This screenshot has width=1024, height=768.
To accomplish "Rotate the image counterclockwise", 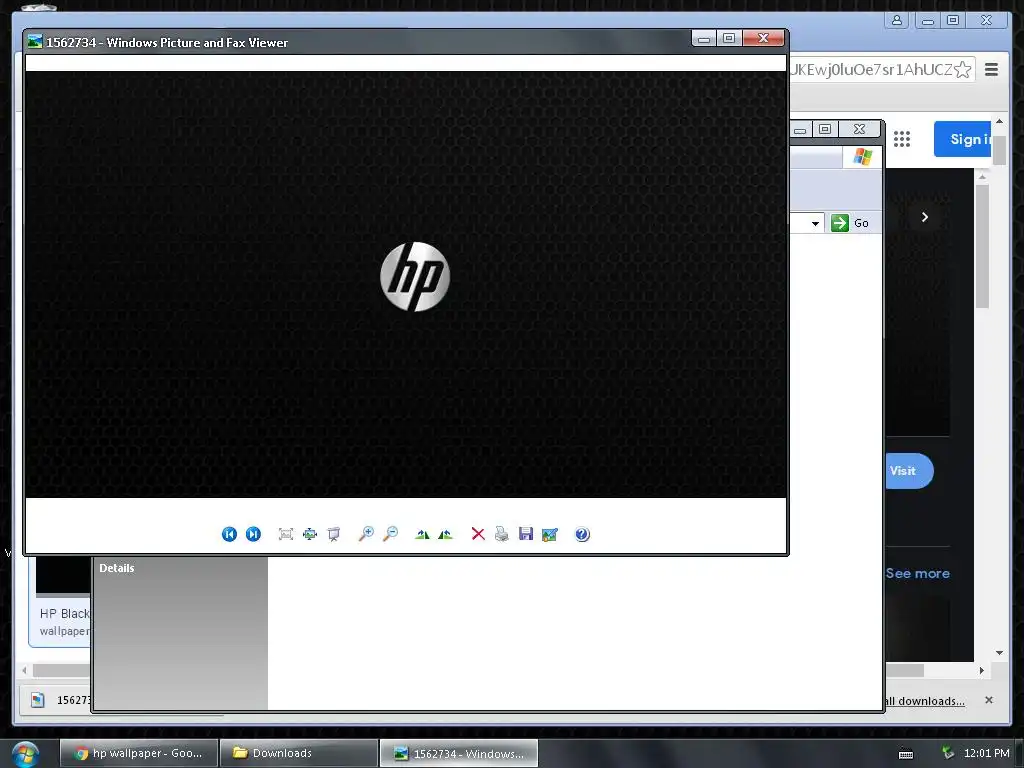I will click(x=445, y=534).
